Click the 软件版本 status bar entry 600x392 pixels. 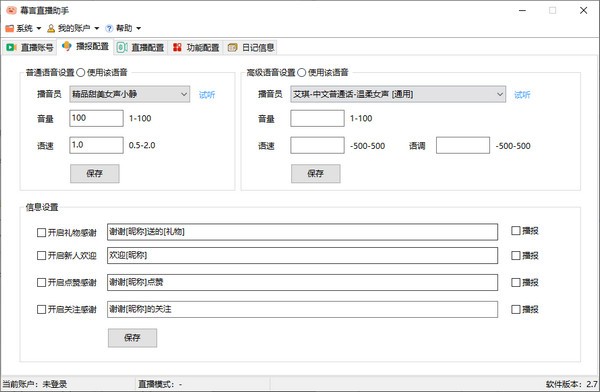coord(572,384)
